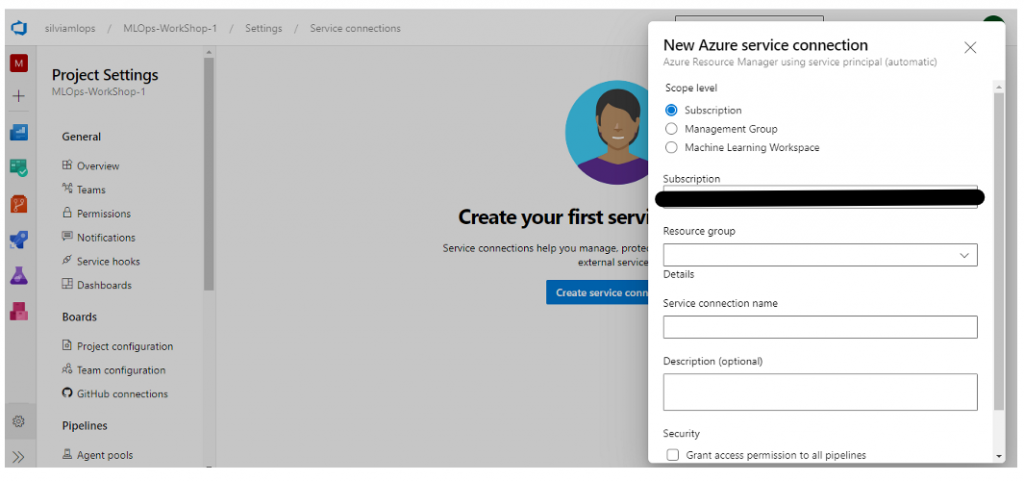Go to silviamlops organization breadcrumb

coord(70,29)
